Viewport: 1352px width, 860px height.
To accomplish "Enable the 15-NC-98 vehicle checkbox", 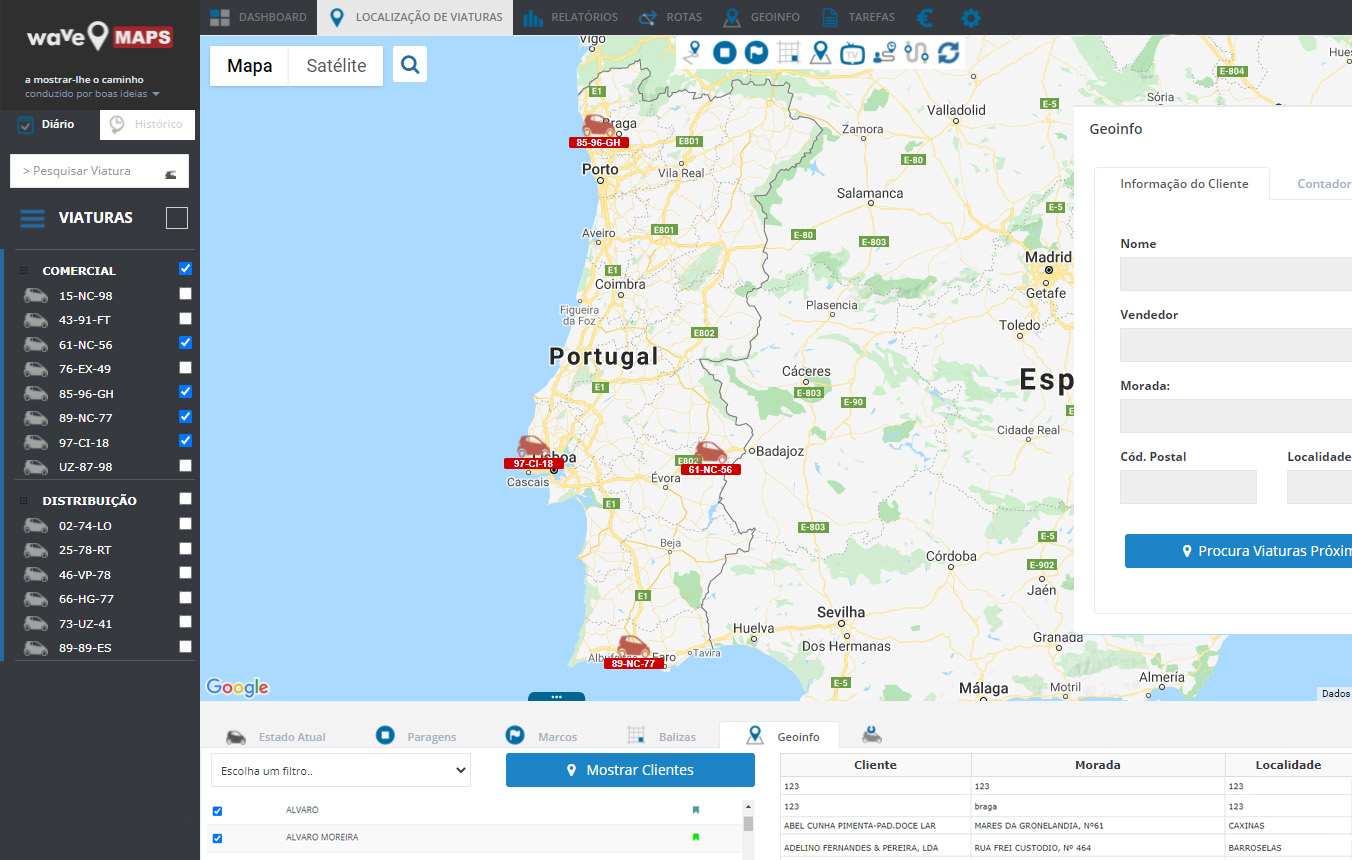I will pos(185,294).
